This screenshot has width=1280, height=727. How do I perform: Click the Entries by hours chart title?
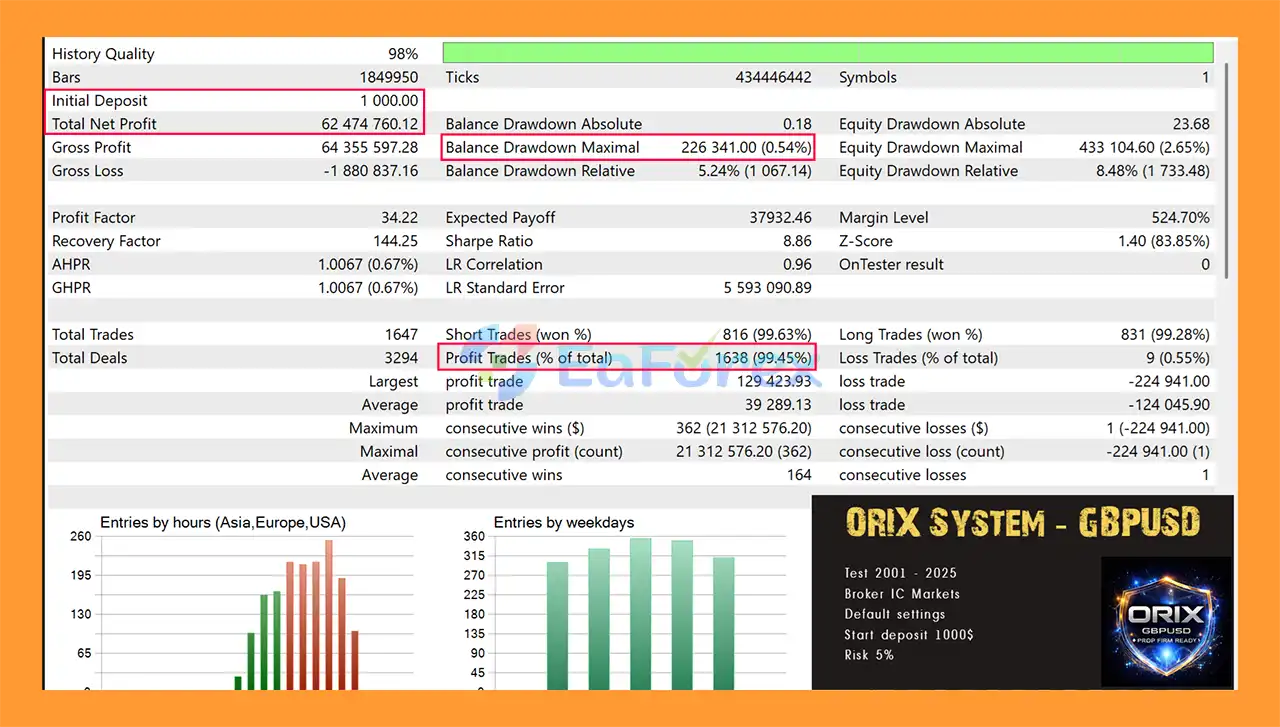click(223, 522)
